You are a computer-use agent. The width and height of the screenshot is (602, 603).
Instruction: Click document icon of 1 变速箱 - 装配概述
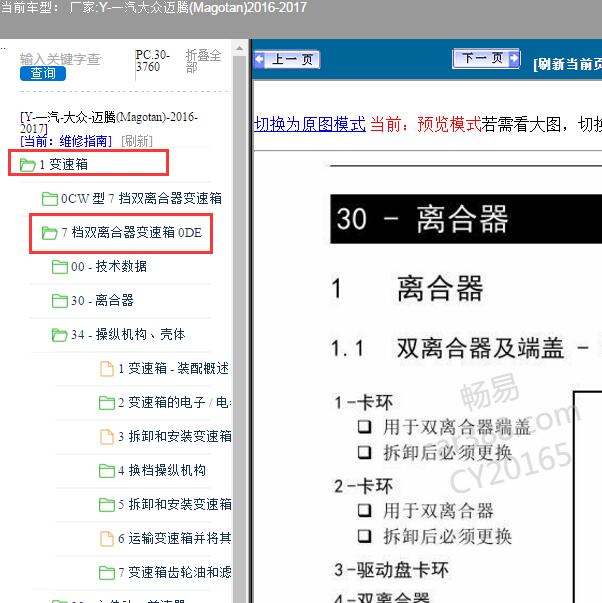[107, 368]
